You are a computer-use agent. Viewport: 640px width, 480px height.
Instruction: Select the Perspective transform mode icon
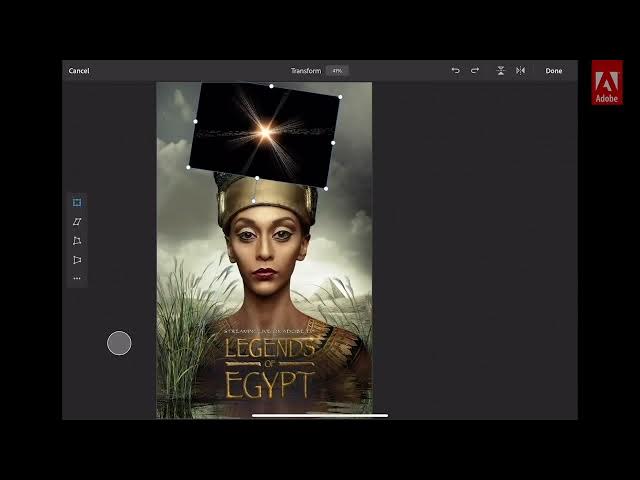tap(77, 260)
